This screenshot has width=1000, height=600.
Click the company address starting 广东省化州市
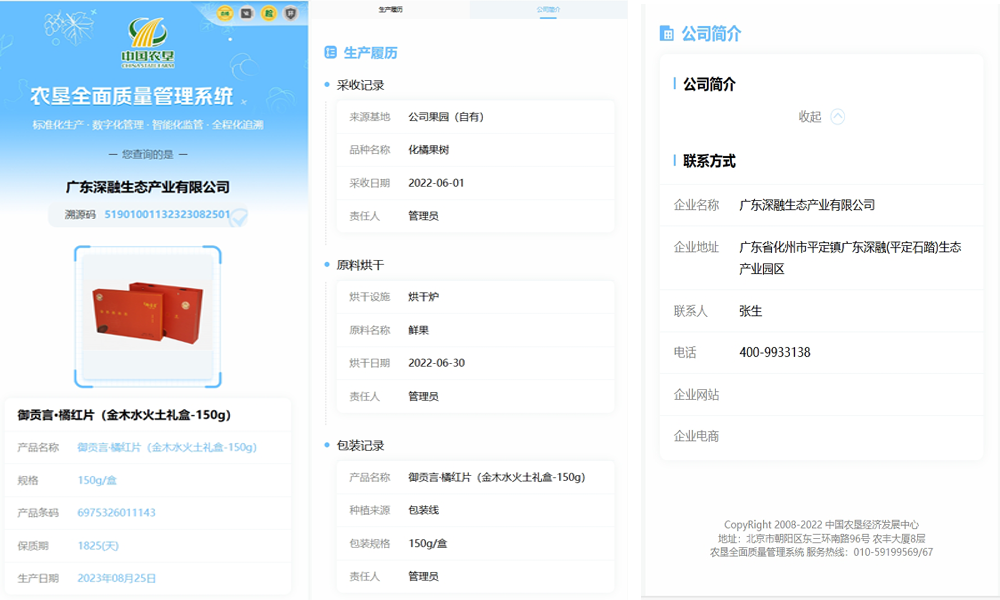(850, 258)
